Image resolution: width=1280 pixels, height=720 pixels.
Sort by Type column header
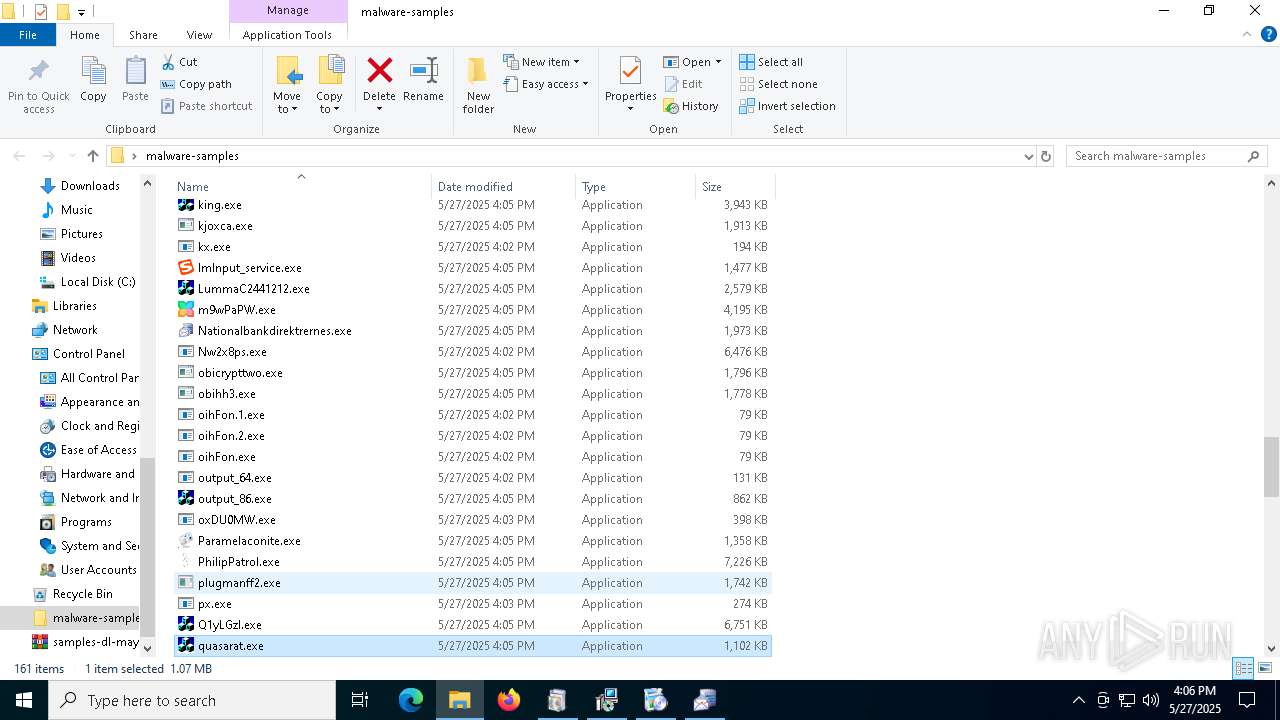click(636, 186)
